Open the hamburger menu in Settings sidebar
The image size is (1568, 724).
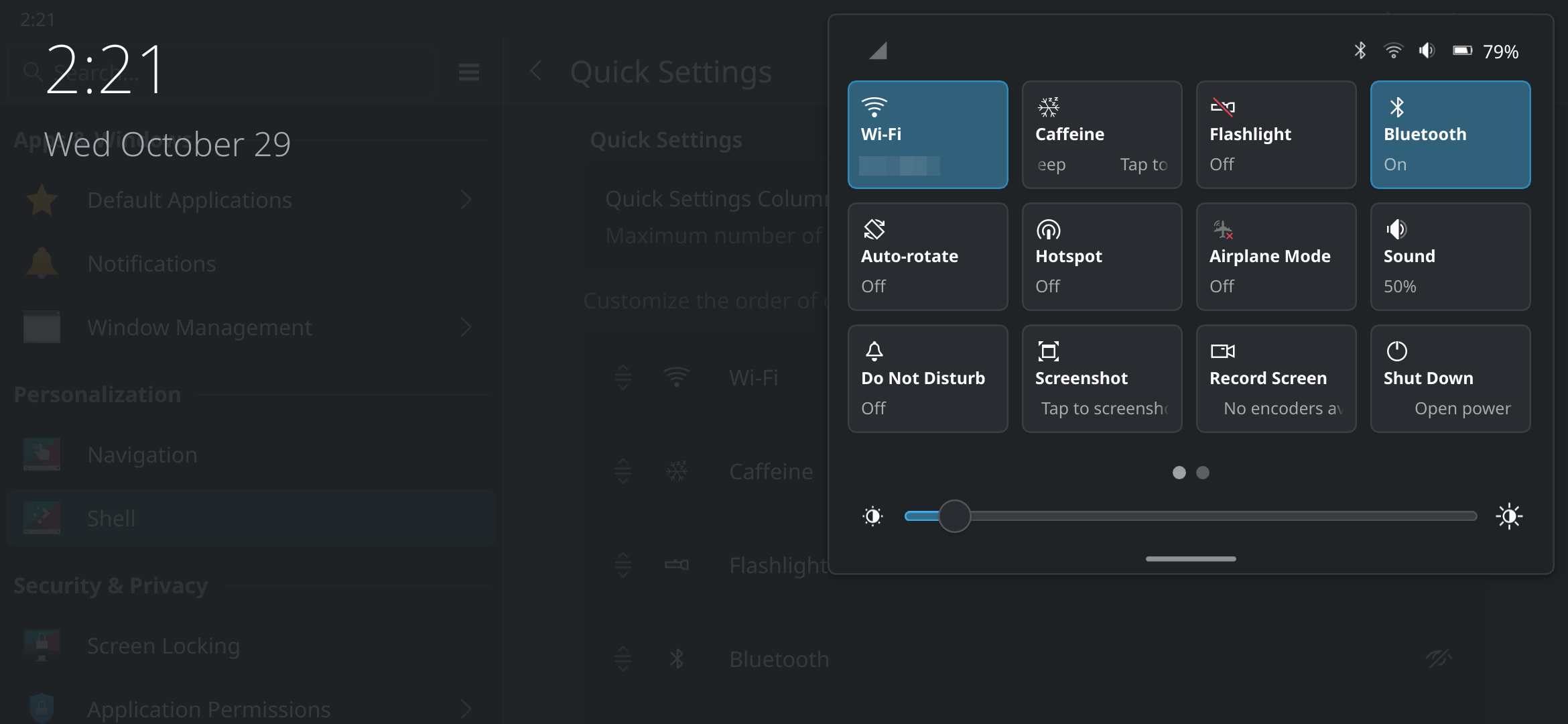click(x=468, y=72)
